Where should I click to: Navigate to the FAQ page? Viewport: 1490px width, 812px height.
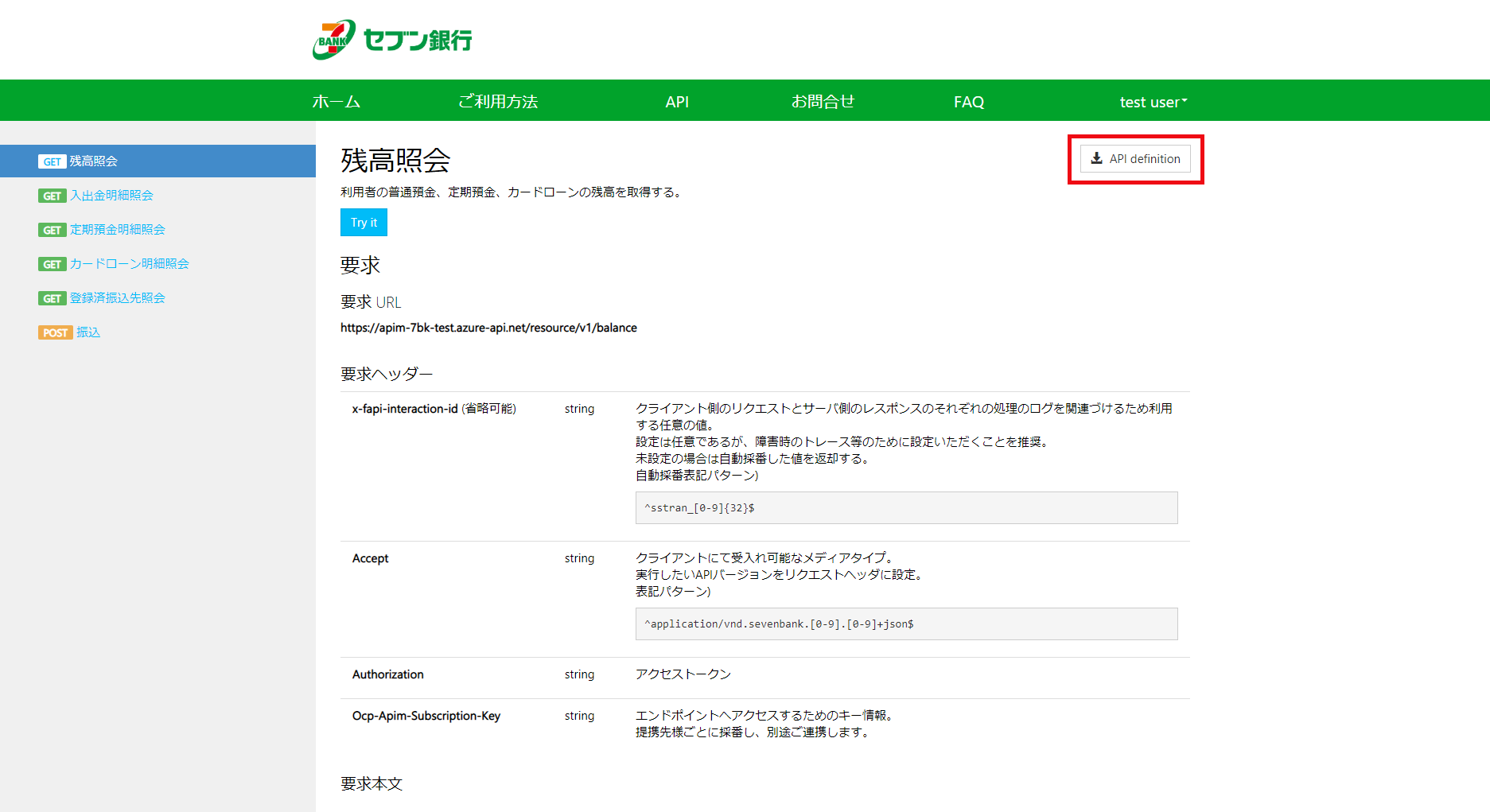point(968,102)
